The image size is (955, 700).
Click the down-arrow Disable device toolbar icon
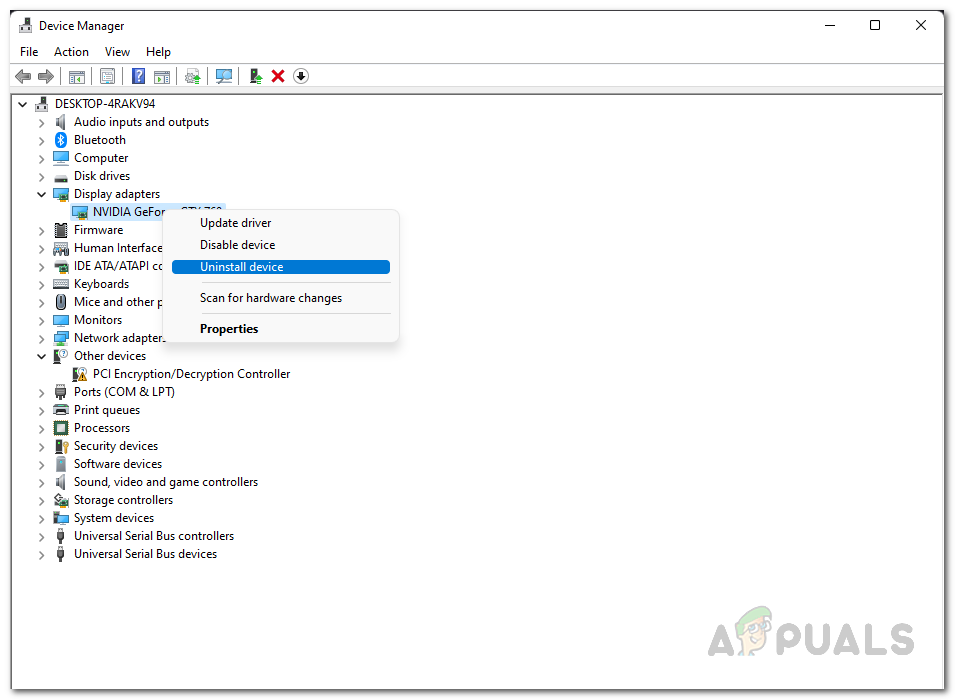(x=301, y=76)
